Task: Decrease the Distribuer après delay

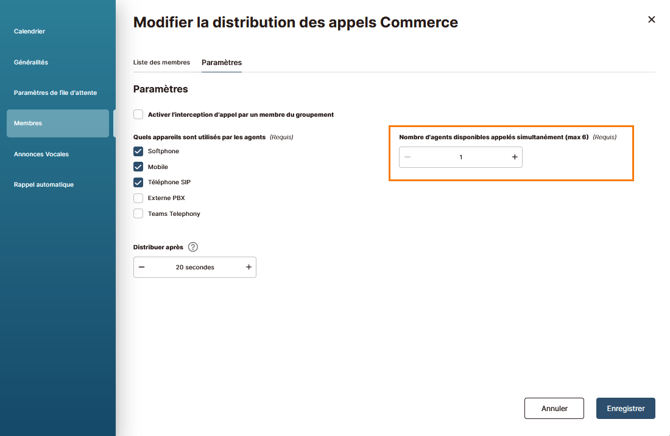Action: (141, 267)
